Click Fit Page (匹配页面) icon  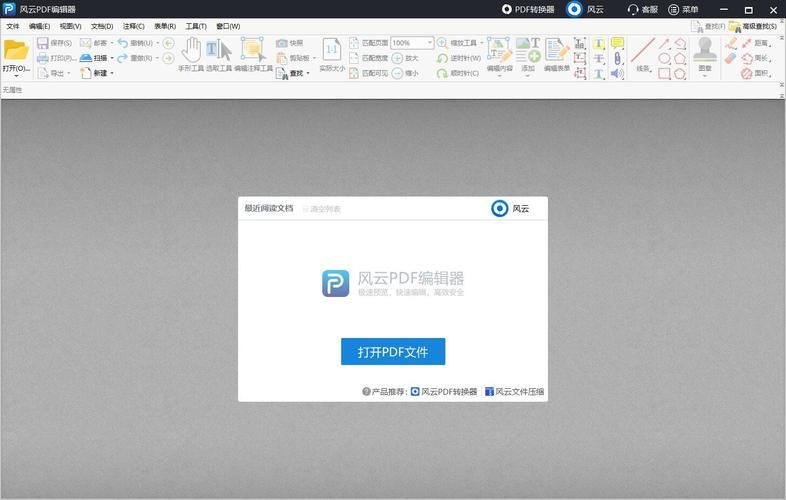click(x=354, y=43)
